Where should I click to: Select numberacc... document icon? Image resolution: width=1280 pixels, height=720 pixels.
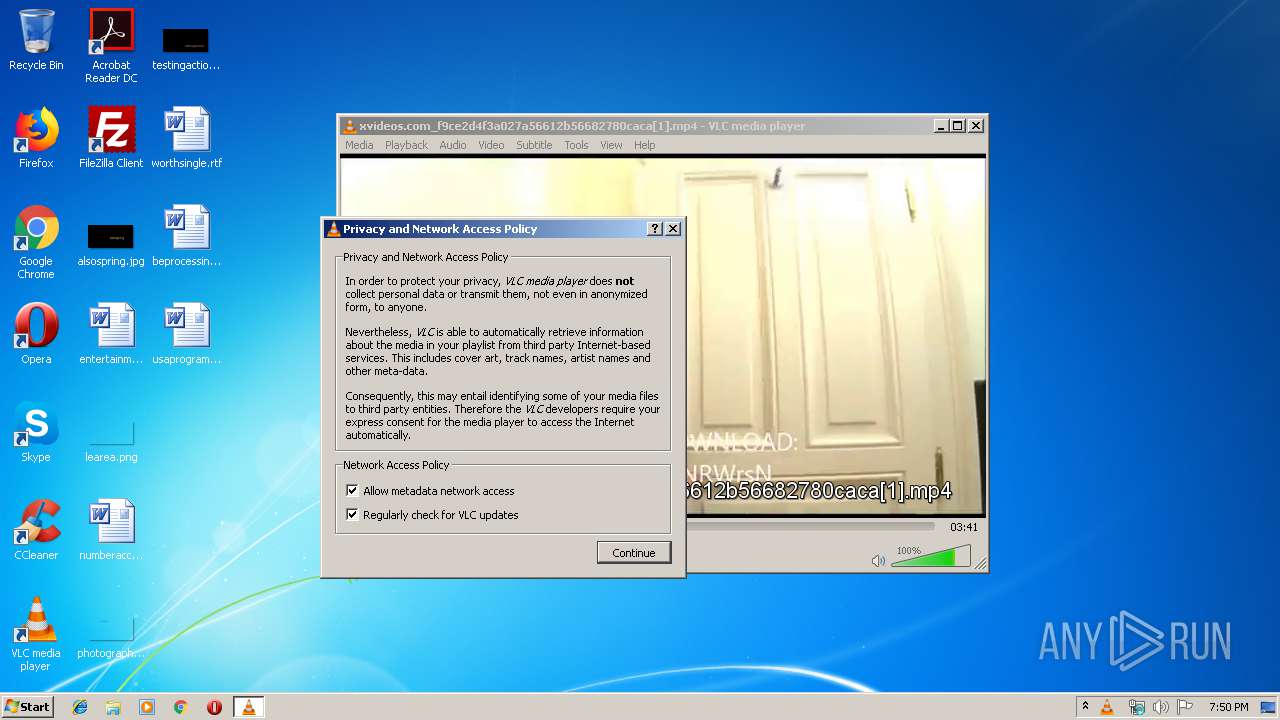[x=111, y=530]
